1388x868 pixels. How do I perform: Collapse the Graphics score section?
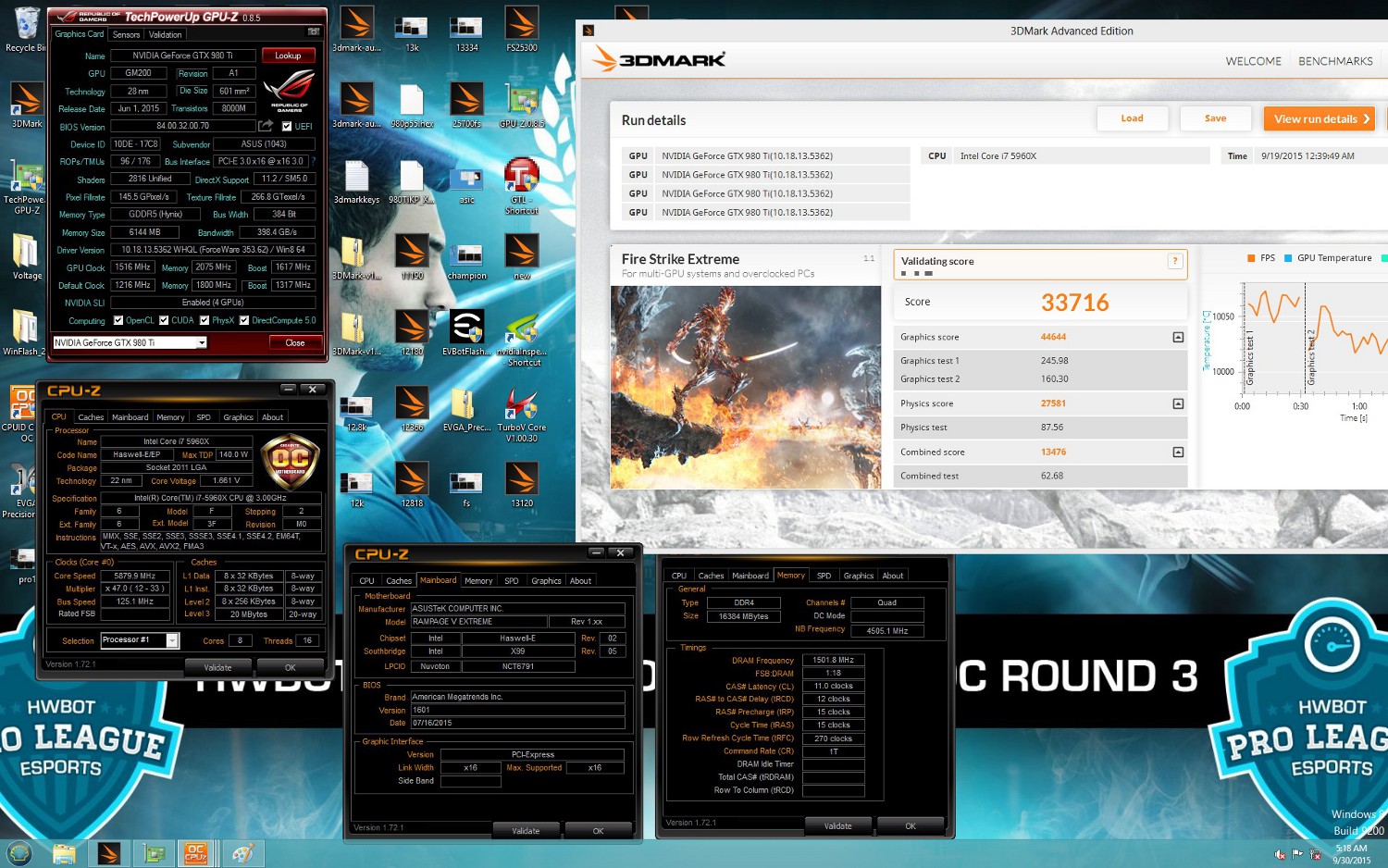coord(1178,337)
